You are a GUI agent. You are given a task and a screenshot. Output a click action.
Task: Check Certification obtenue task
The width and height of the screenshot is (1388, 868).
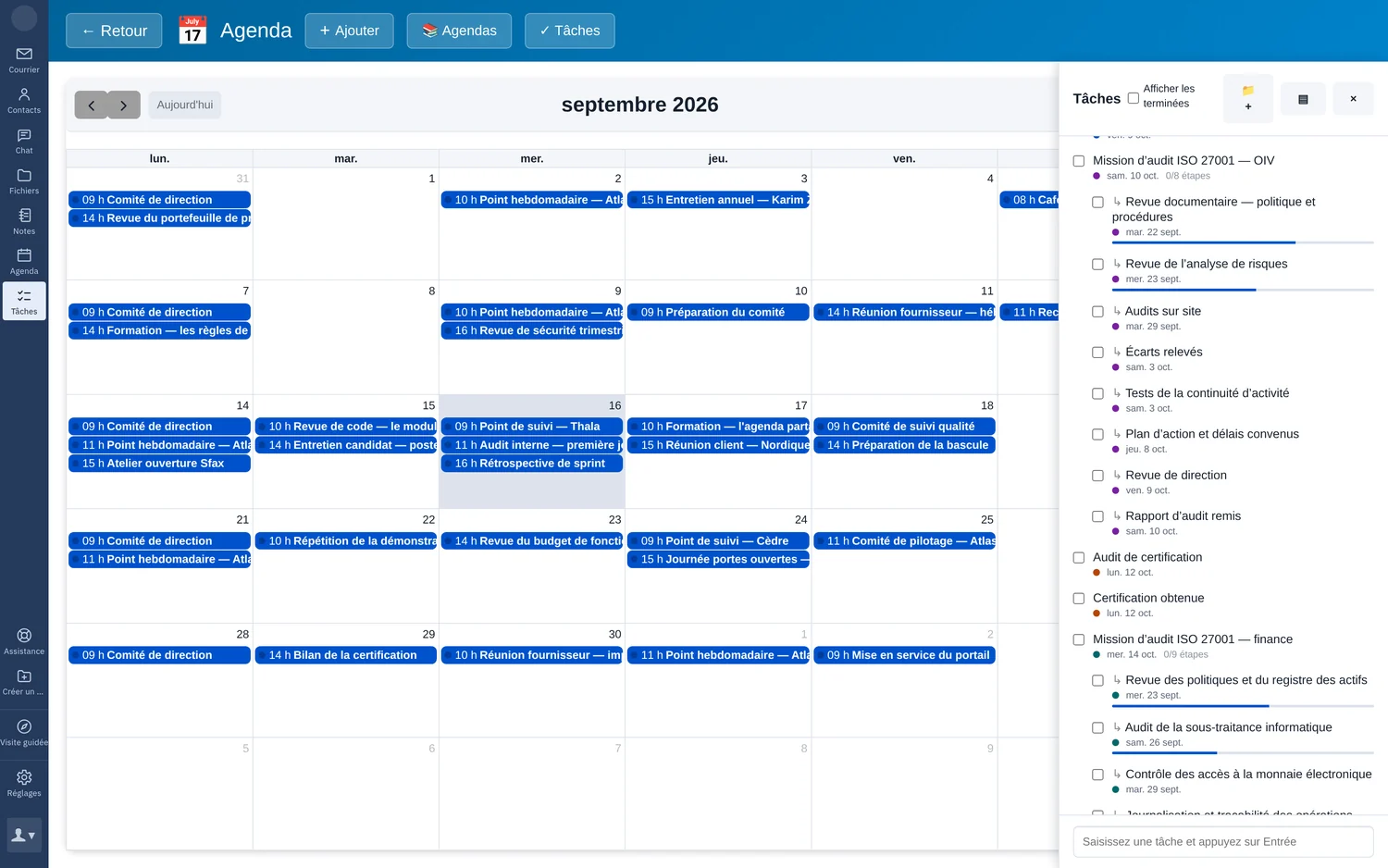[x=1079, y=599]
